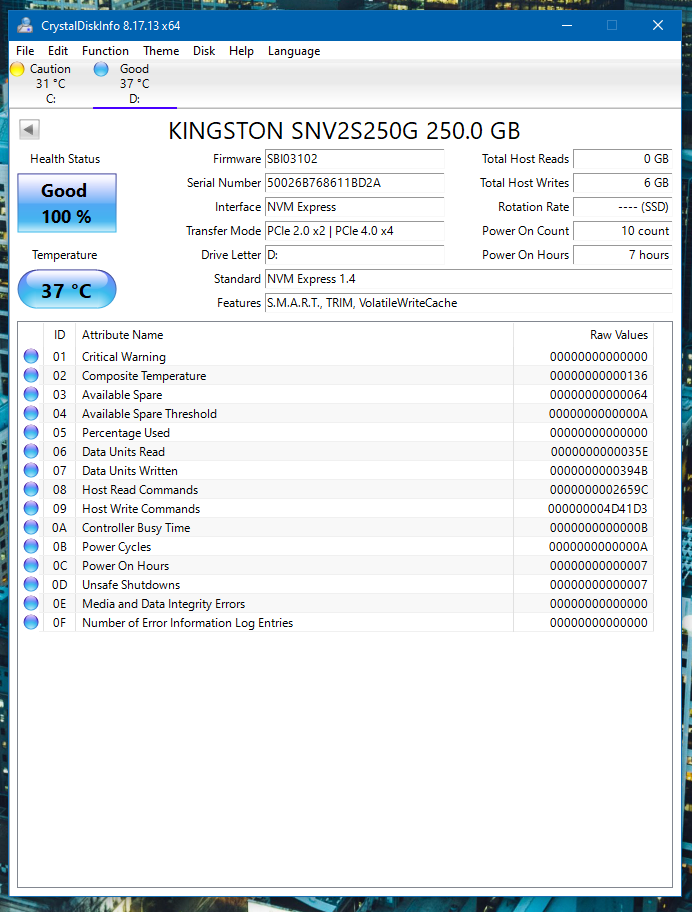
Task: Click the Rotation Rate value field
Action: coord(622,207)
